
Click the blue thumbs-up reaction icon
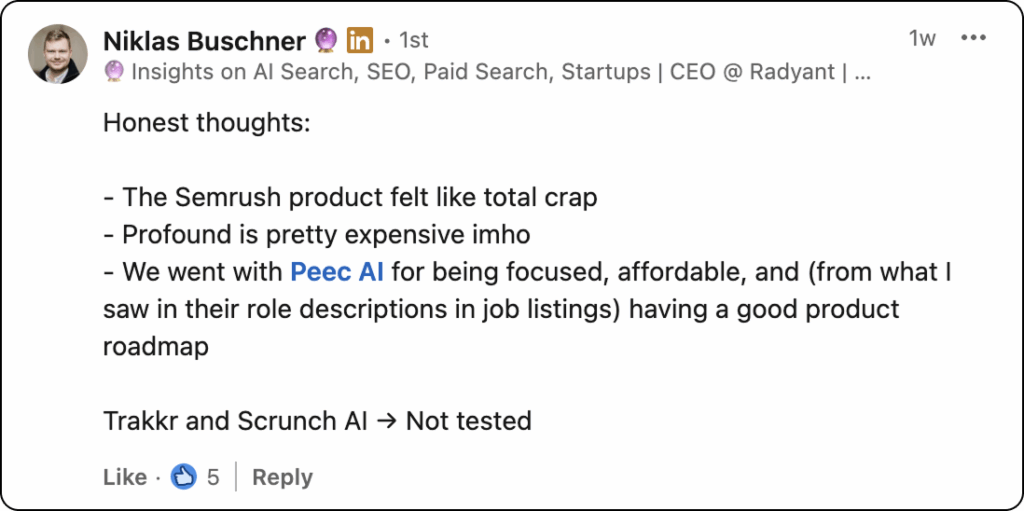(x=184, y=477)
